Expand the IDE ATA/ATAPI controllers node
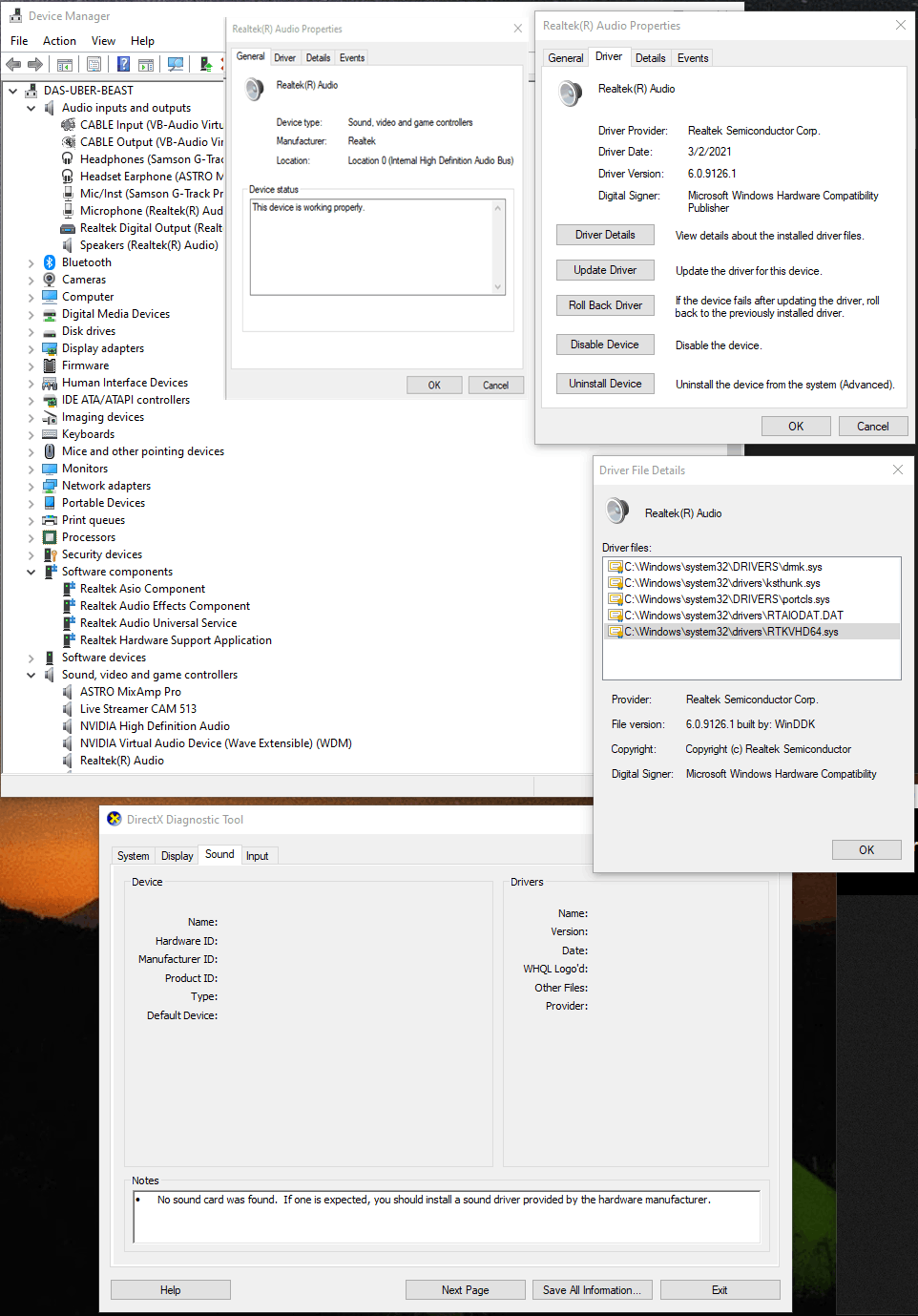The width and height of the screenshot is (918, 1316). point(31,400)
